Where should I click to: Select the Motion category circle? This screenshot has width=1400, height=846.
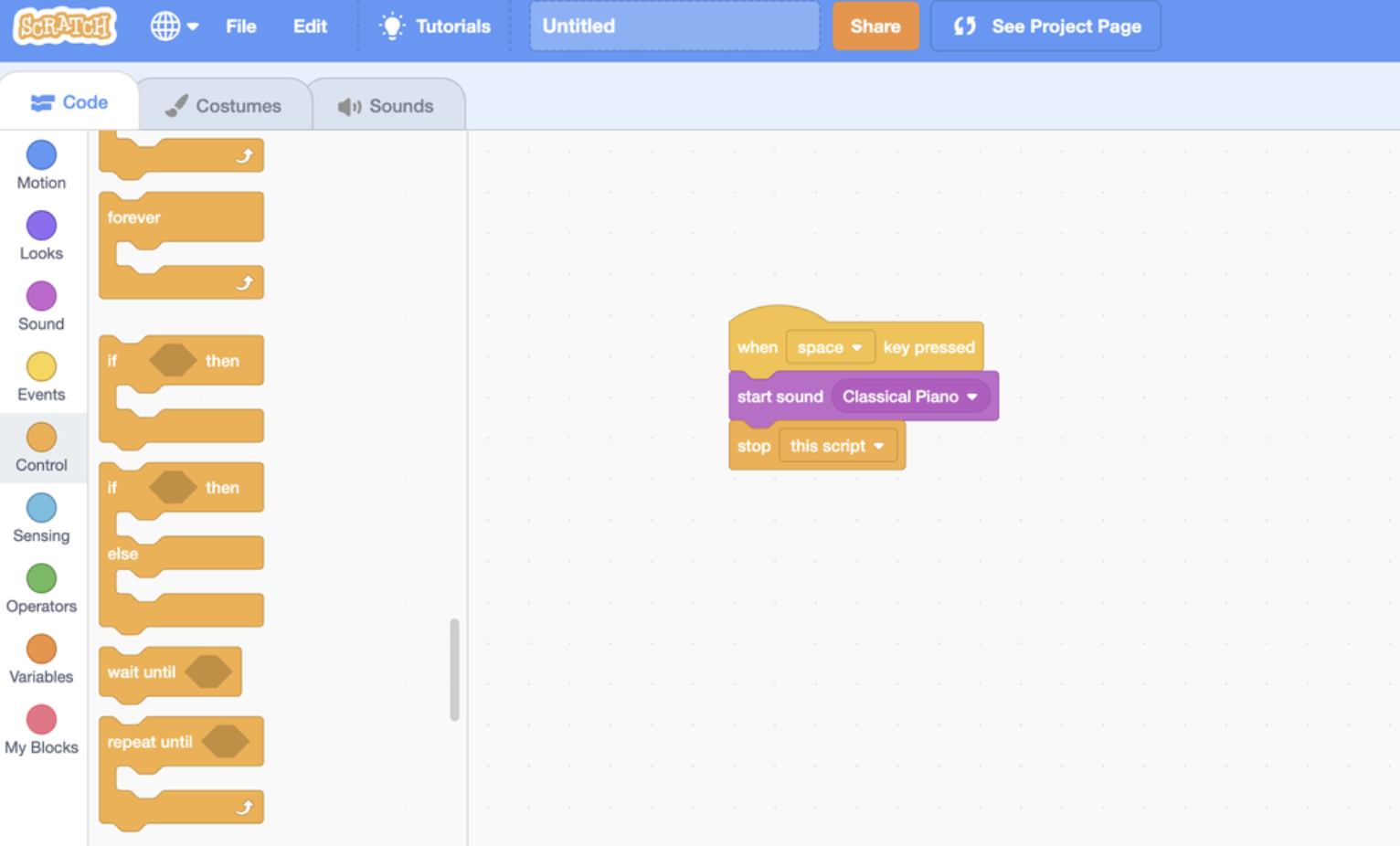click(x=41, y=155)
